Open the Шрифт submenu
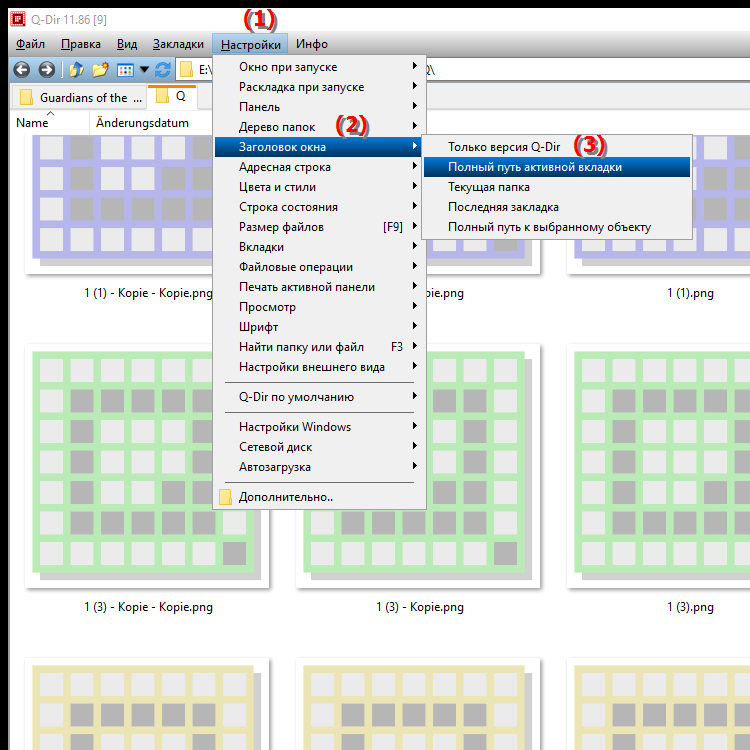This screenshot has width=750, height=750. (x=319, y=327)
